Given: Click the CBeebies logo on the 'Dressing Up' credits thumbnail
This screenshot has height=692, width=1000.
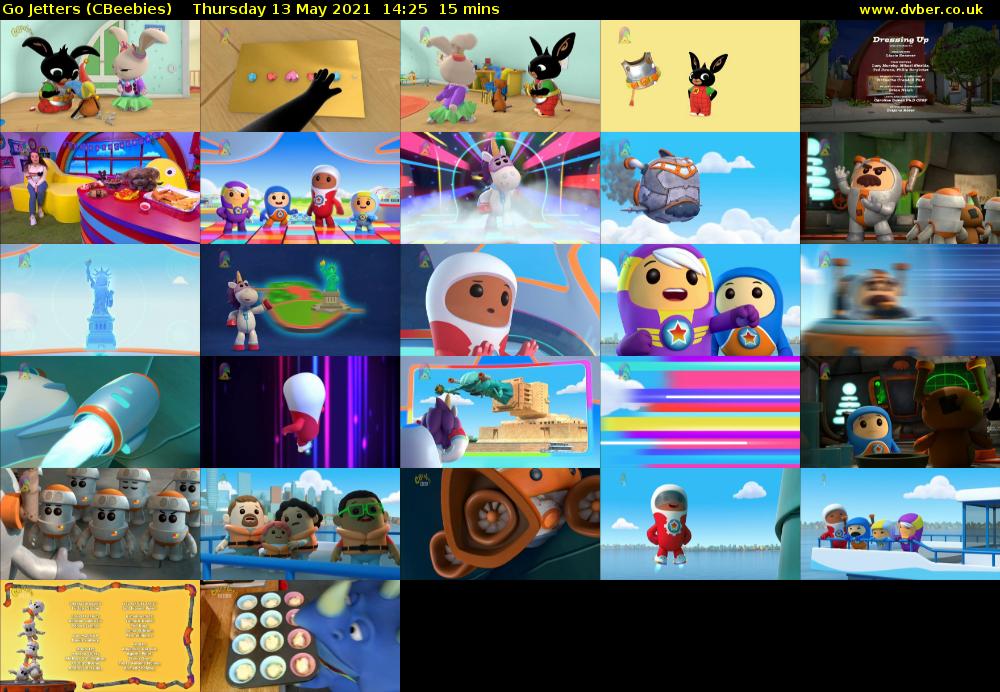Looking at the screenshot, I should [x=822, y=36].
